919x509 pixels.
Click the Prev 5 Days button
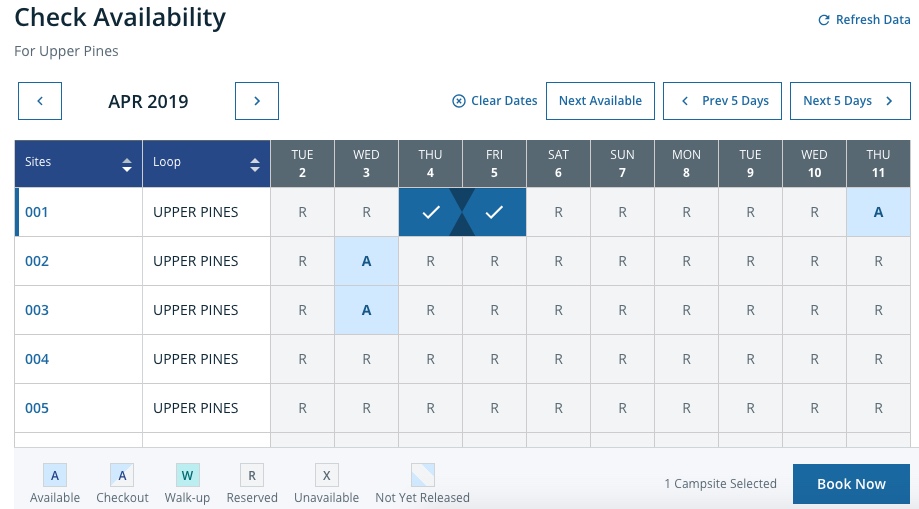[725, 101]
